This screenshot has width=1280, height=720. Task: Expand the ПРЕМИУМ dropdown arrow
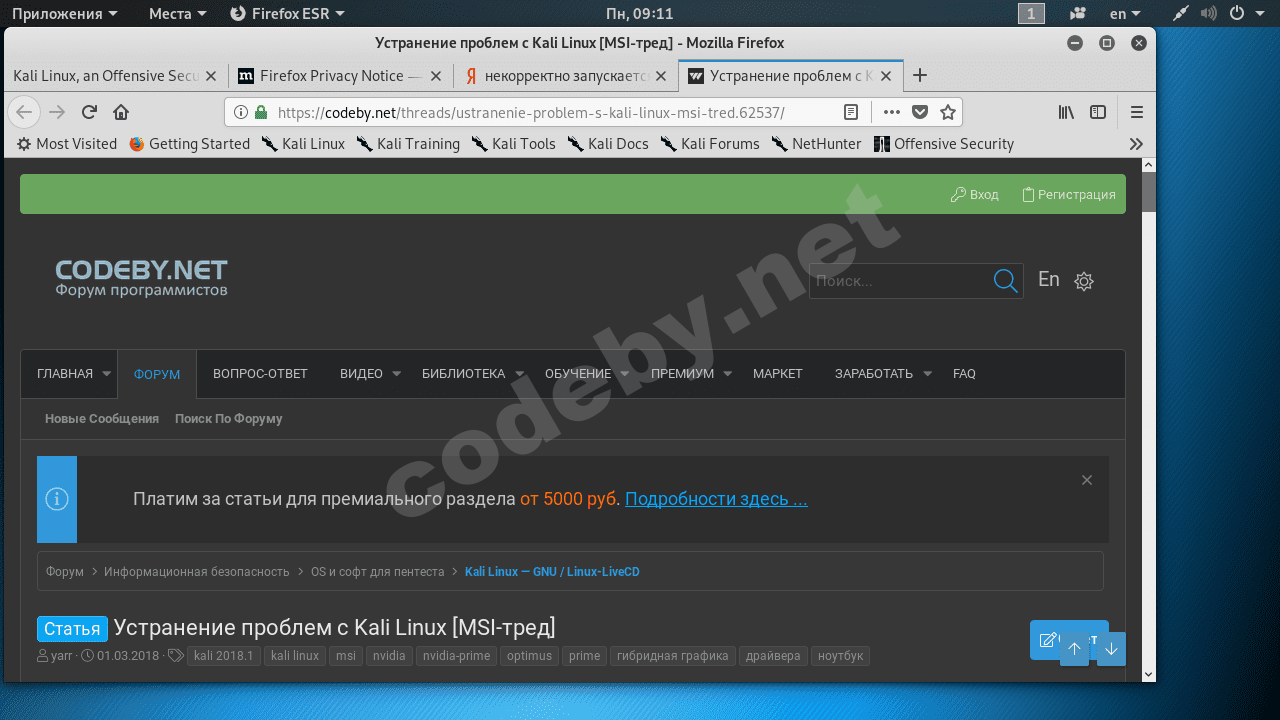click(728, 374)
